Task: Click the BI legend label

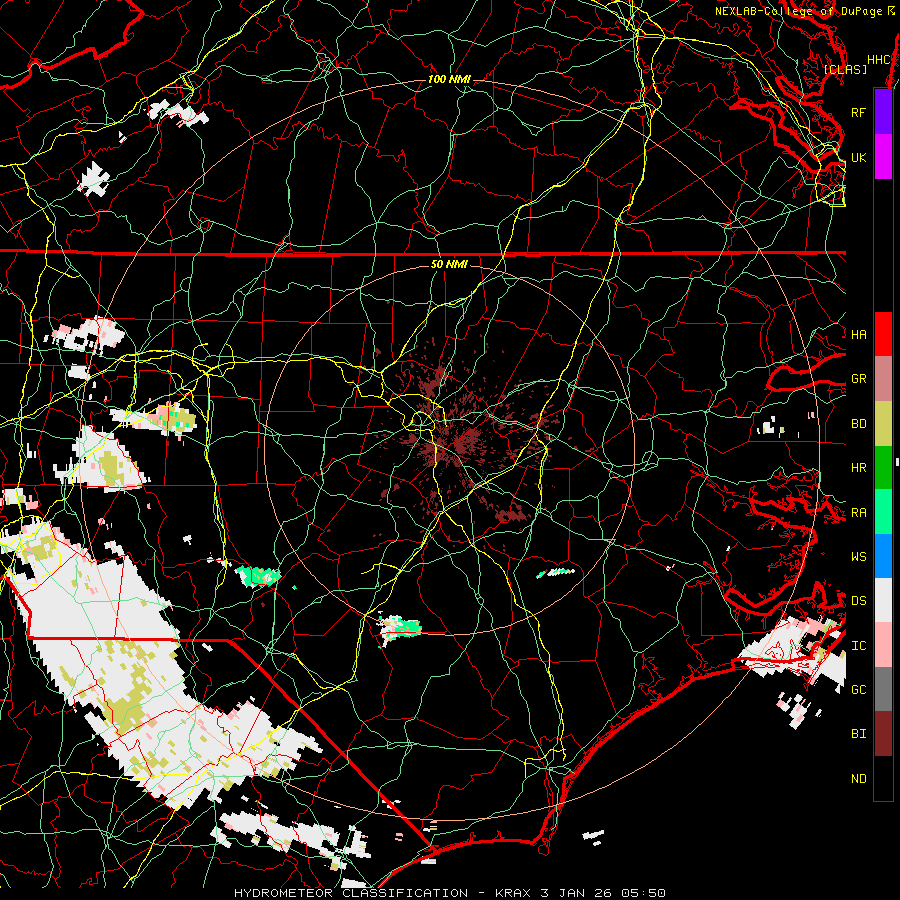Action: tap(859, 734)
